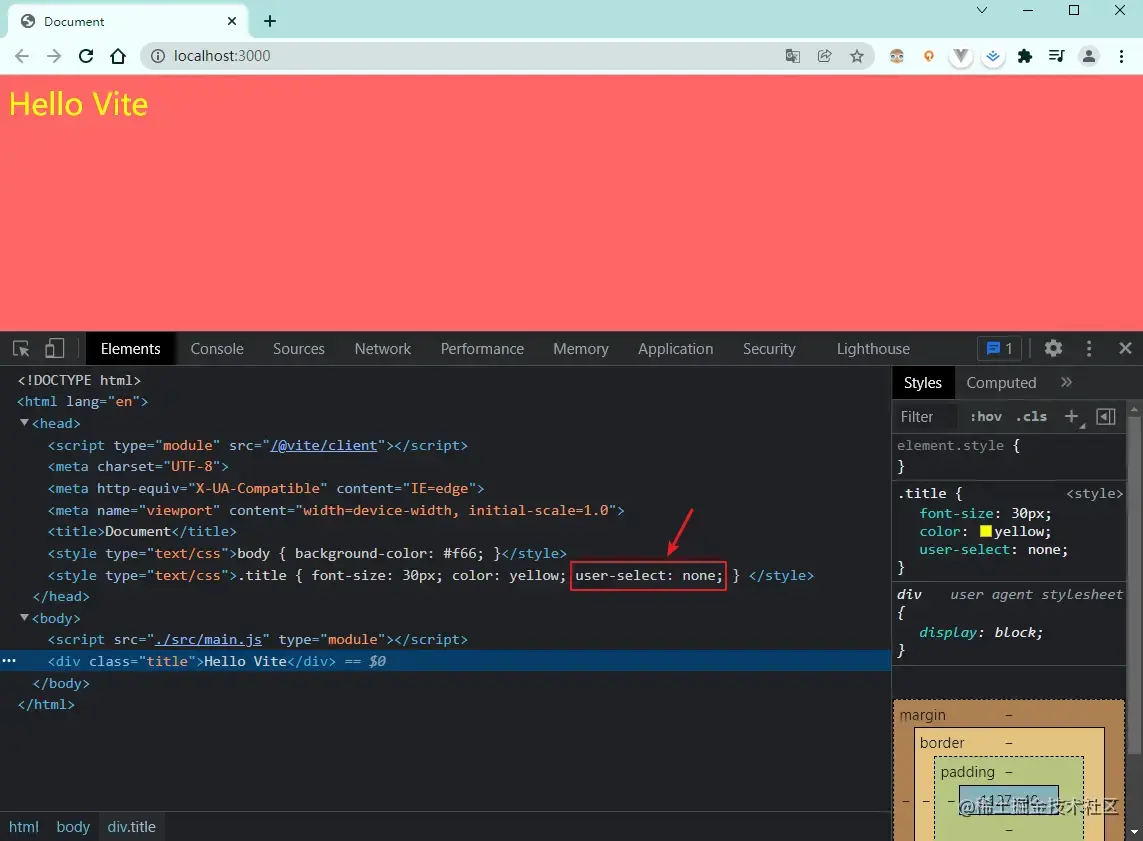Collapse the head element node
The image size is (1143, 841).
(25, 423)
